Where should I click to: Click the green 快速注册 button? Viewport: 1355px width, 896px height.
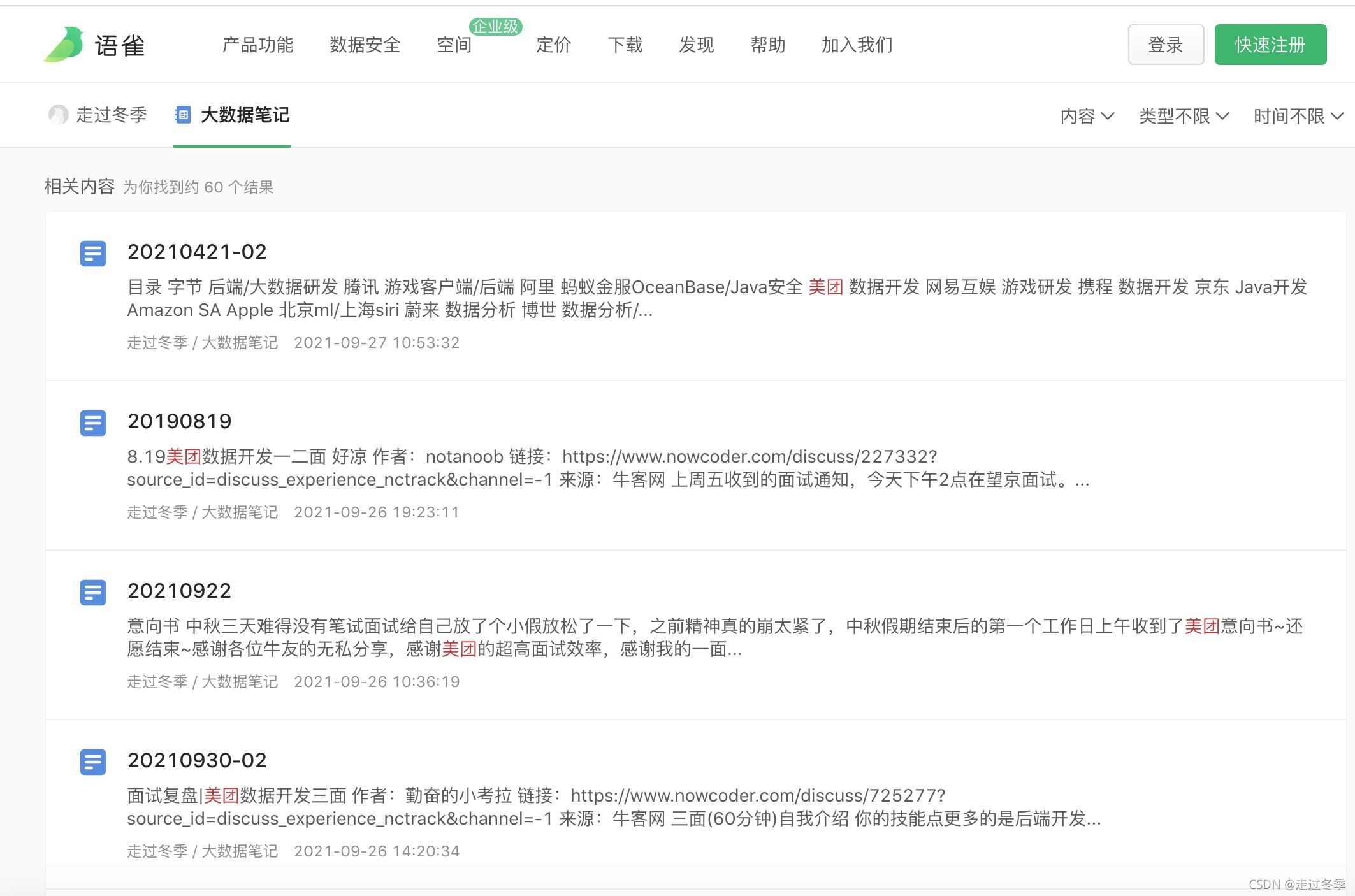point(1270,45)
